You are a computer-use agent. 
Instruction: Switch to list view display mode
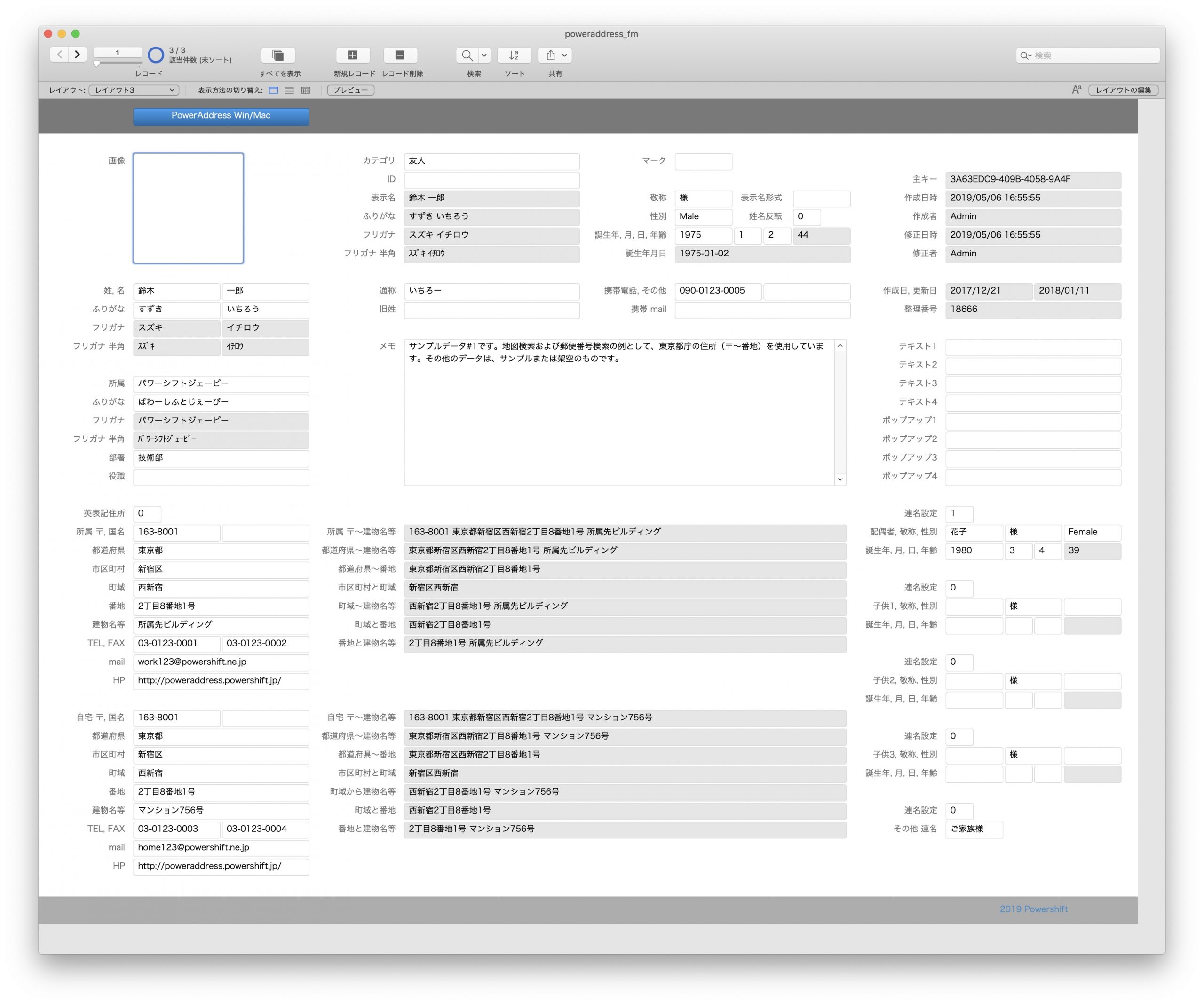pyautogui.click(x=290, y=90)
